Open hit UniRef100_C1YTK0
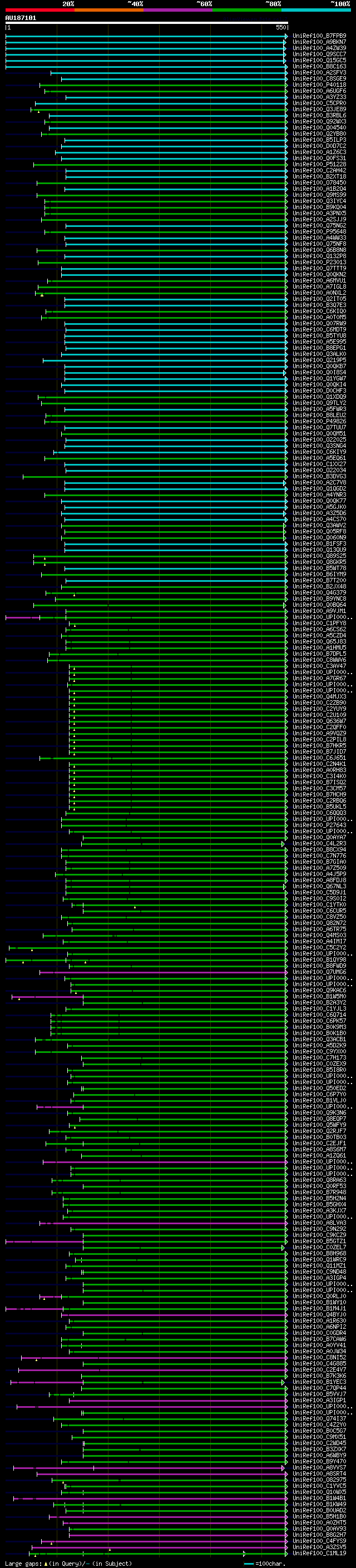The height and width of the screenshot is (1568, 356). coord(319,905)
